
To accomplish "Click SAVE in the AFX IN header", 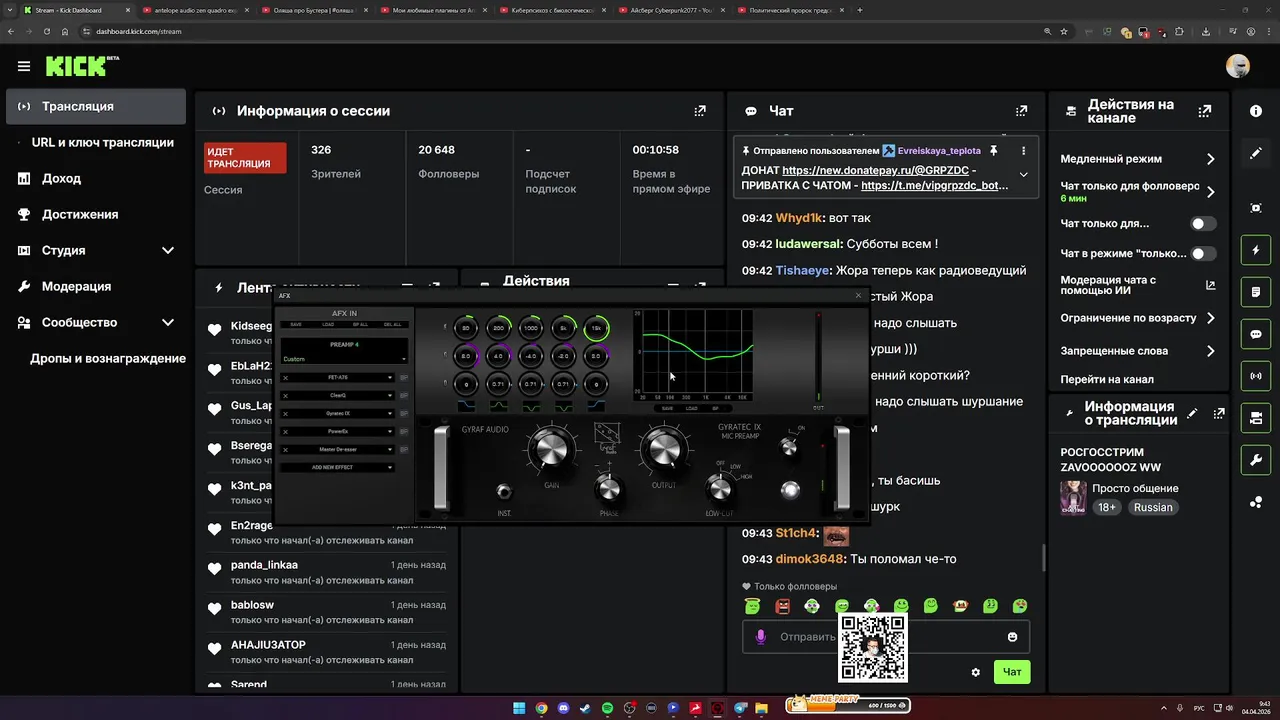I will (x=296, y=325).
